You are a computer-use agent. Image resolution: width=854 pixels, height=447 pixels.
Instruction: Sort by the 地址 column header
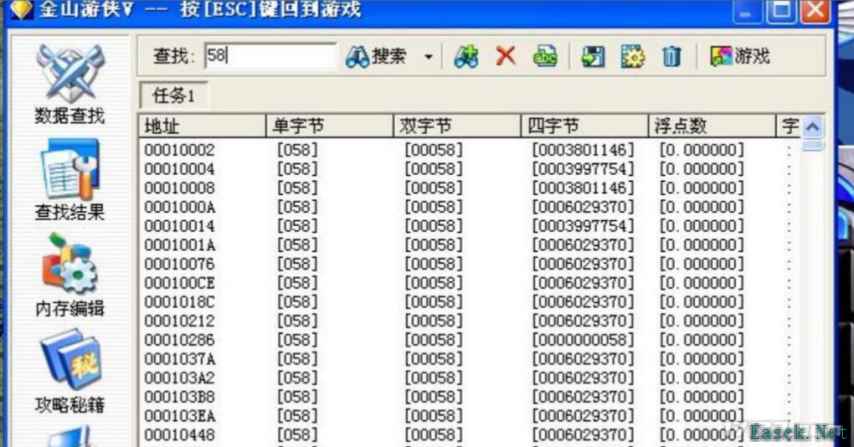point(202,126)
